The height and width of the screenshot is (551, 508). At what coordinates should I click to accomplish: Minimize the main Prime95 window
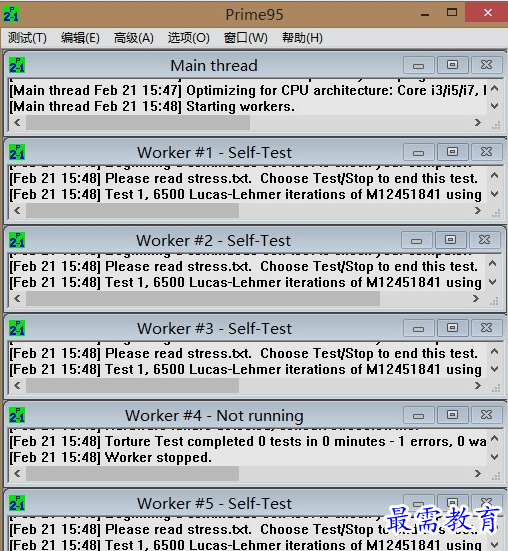425,14
